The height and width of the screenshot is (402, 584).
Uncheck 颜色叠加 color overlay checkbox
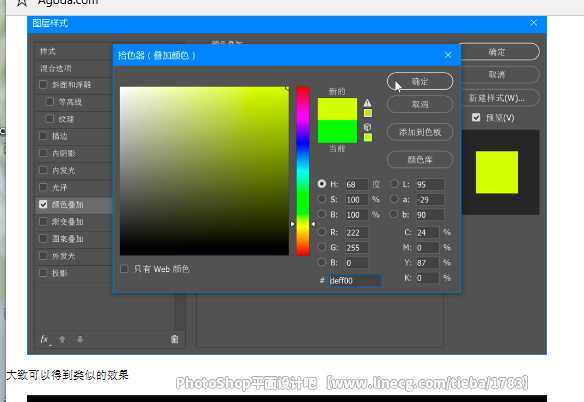(x=43, y=204)
